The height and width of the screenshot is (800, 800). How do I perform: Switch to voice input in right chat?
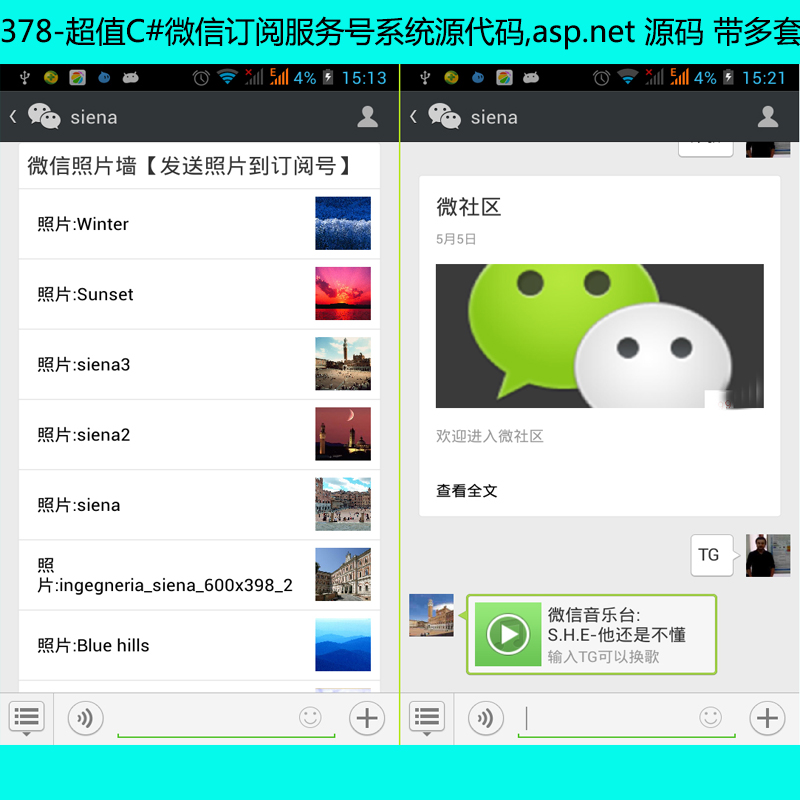tap(486, 718)
